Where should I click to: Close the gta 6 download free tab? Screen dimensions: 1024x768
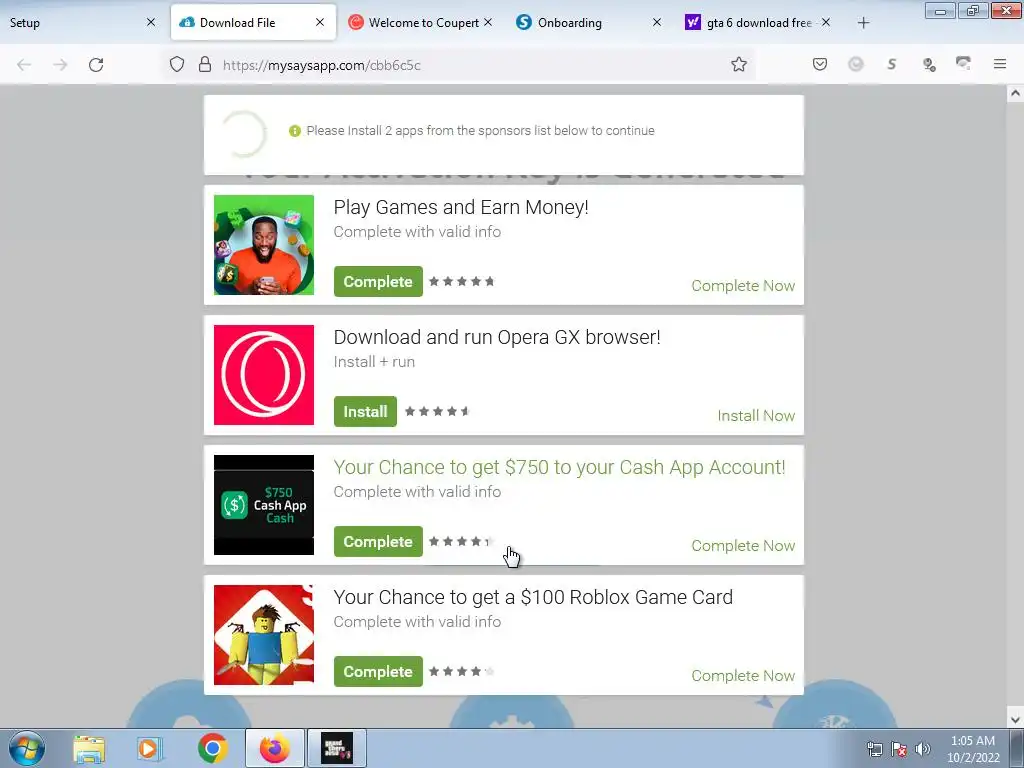pyautogui.click(x=826, y=22)
